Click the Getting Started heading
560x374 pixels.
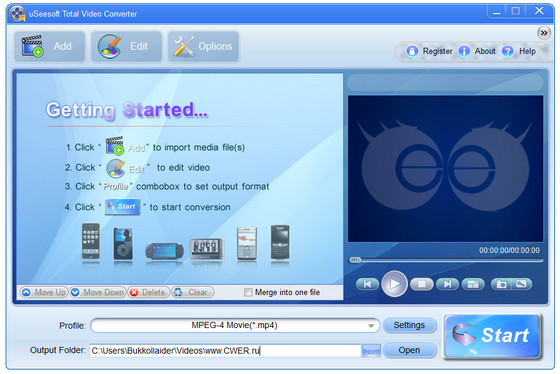pyautogui.click(x=126, y=110)
